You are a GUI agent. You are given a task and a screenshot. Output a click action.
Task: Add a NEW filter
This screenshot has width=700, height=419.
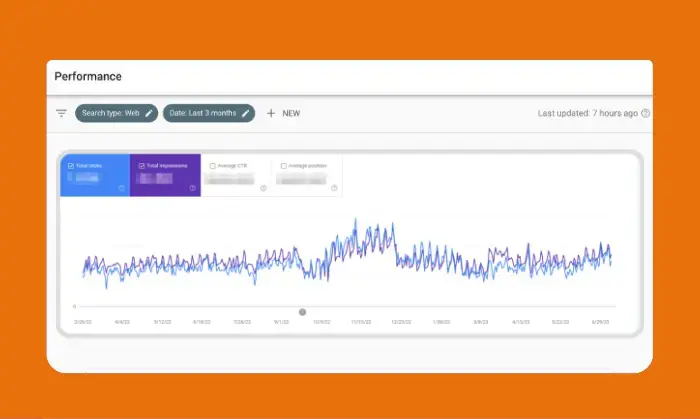click(x=290, y=114)
